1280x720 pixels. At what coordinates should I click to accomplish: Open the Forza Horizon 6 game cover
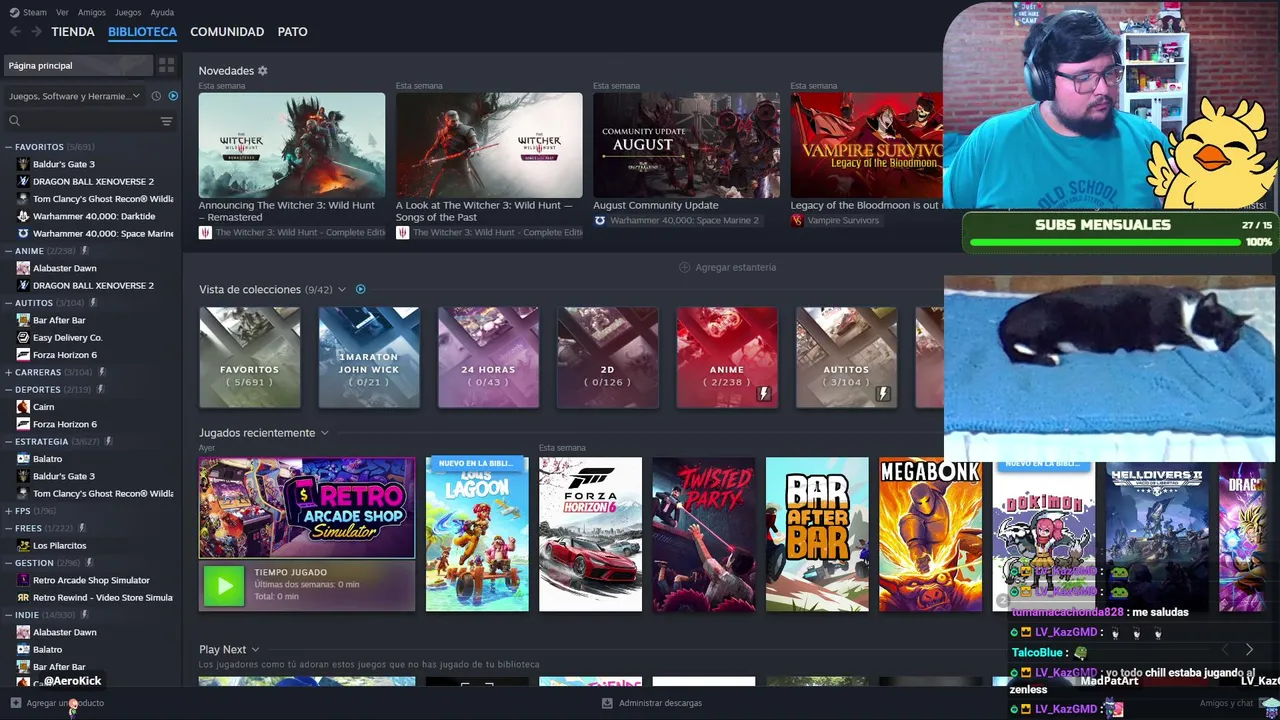tap(590, 534)
